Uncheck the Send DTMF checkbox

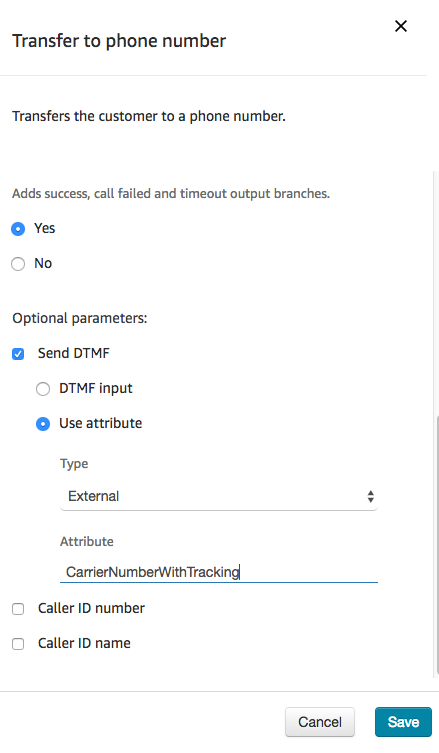tap(18, 354)
